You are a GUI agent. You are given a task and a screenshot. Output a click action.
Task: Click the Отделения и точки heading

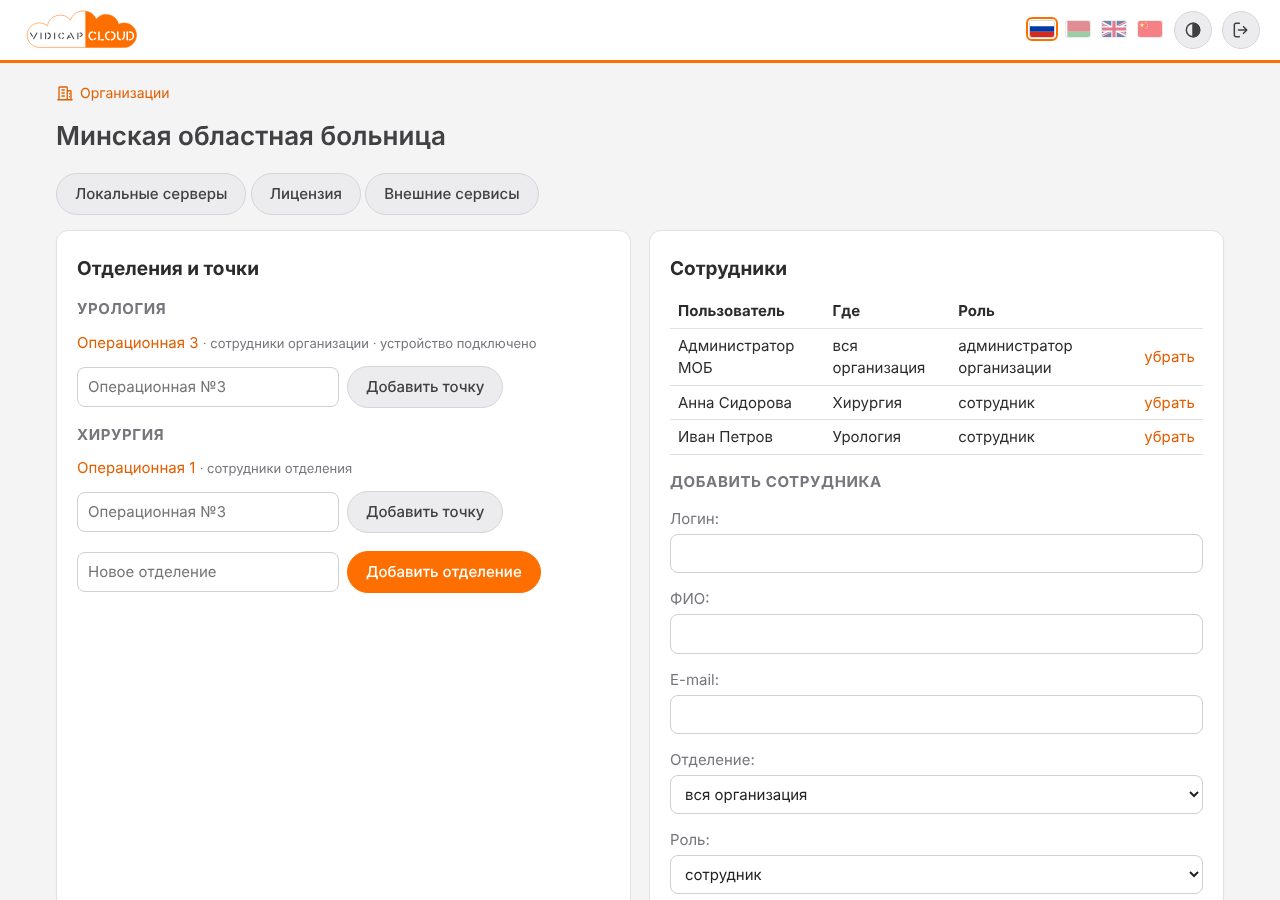168,268
